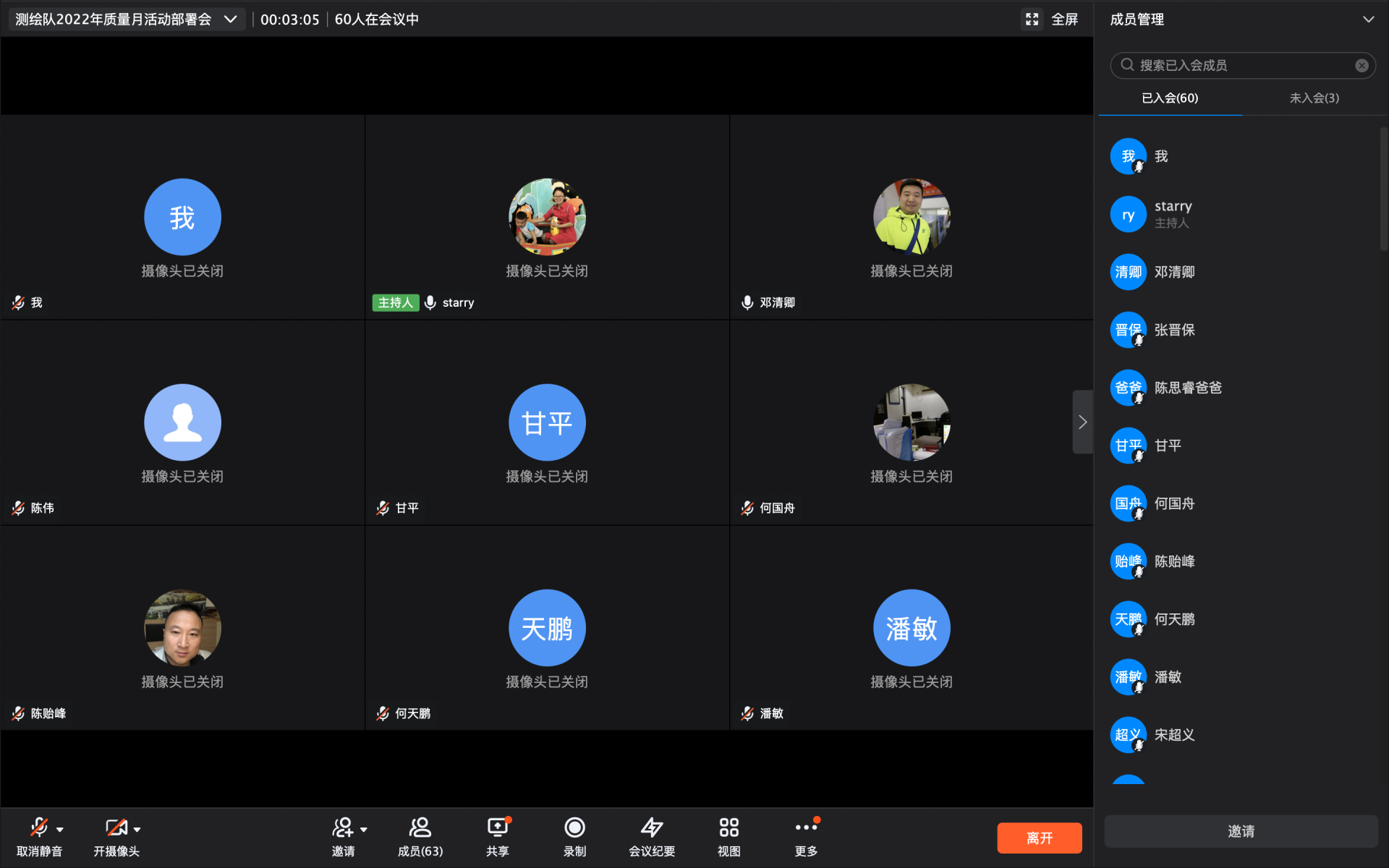Open the meeting title dropdown chevron
1389x868 pixels.
(x=231, y=20)
